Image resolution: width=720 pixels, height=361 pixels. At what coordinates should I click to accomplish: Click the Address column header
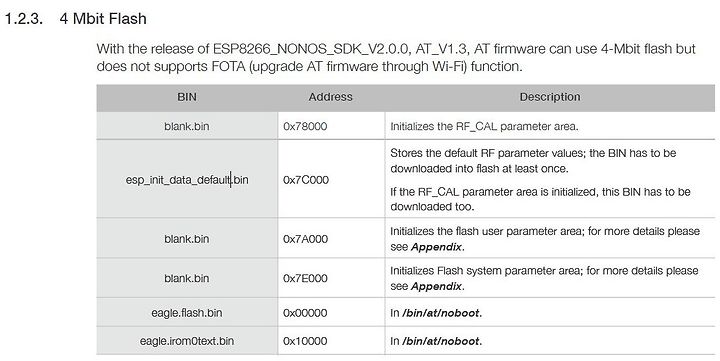coord(331,97)
